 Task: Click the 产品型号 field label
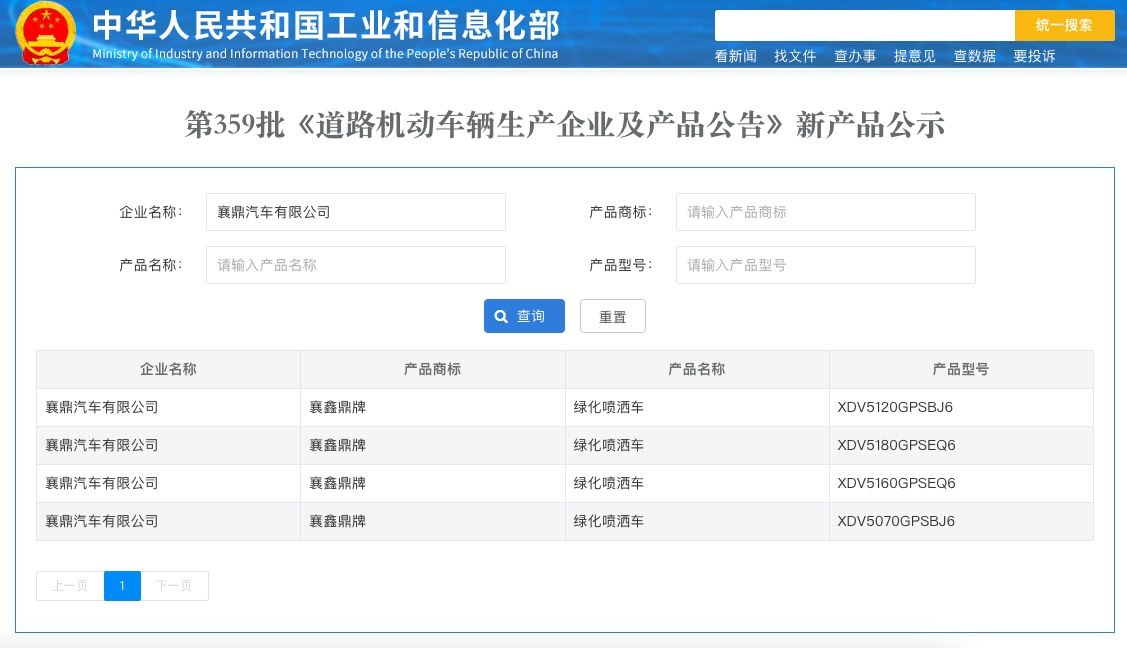[x=621, y=265]
